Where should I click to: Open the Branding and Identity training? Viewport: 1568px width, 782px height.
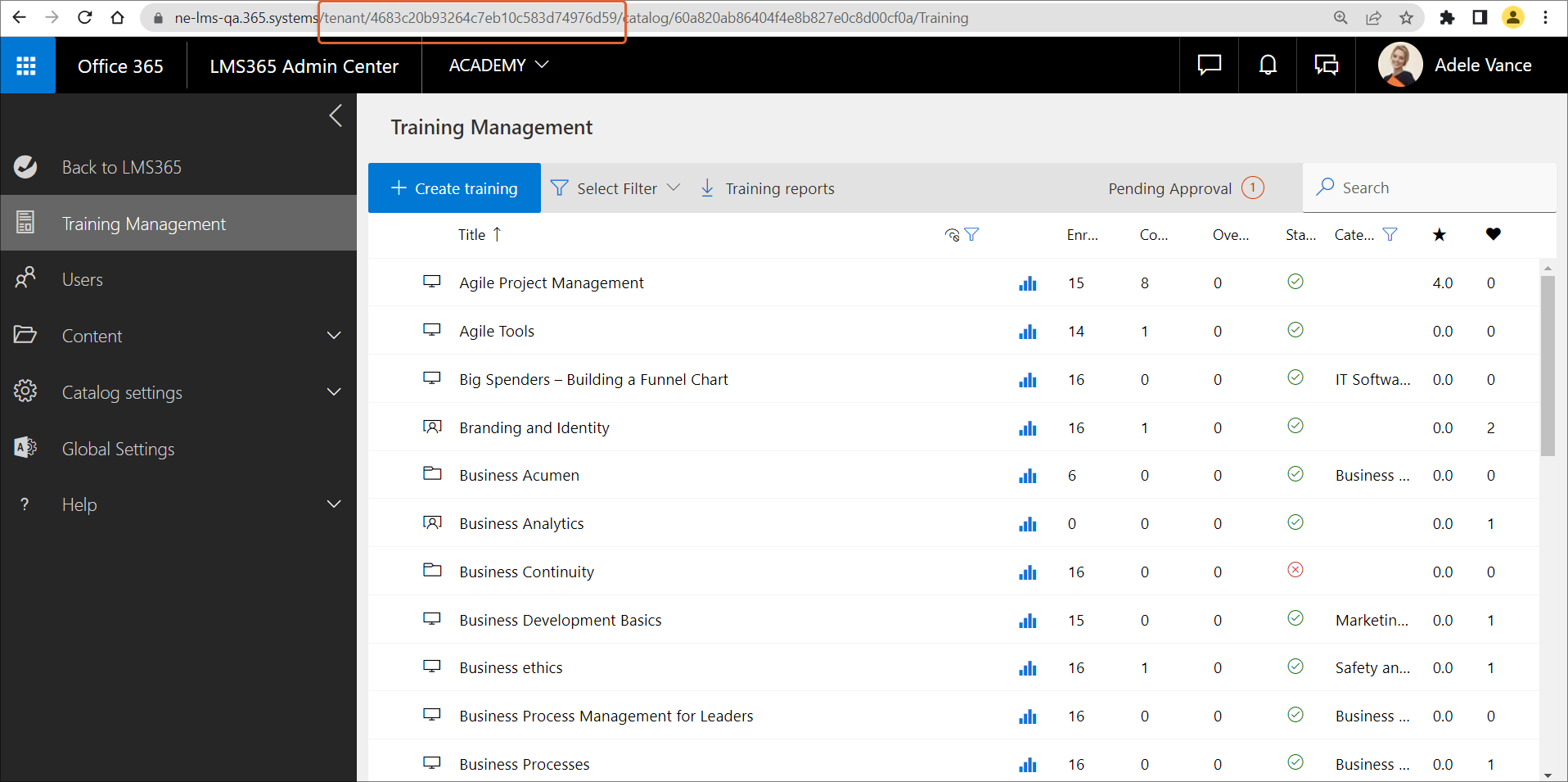pyautogui.click(x=534, y=427)
